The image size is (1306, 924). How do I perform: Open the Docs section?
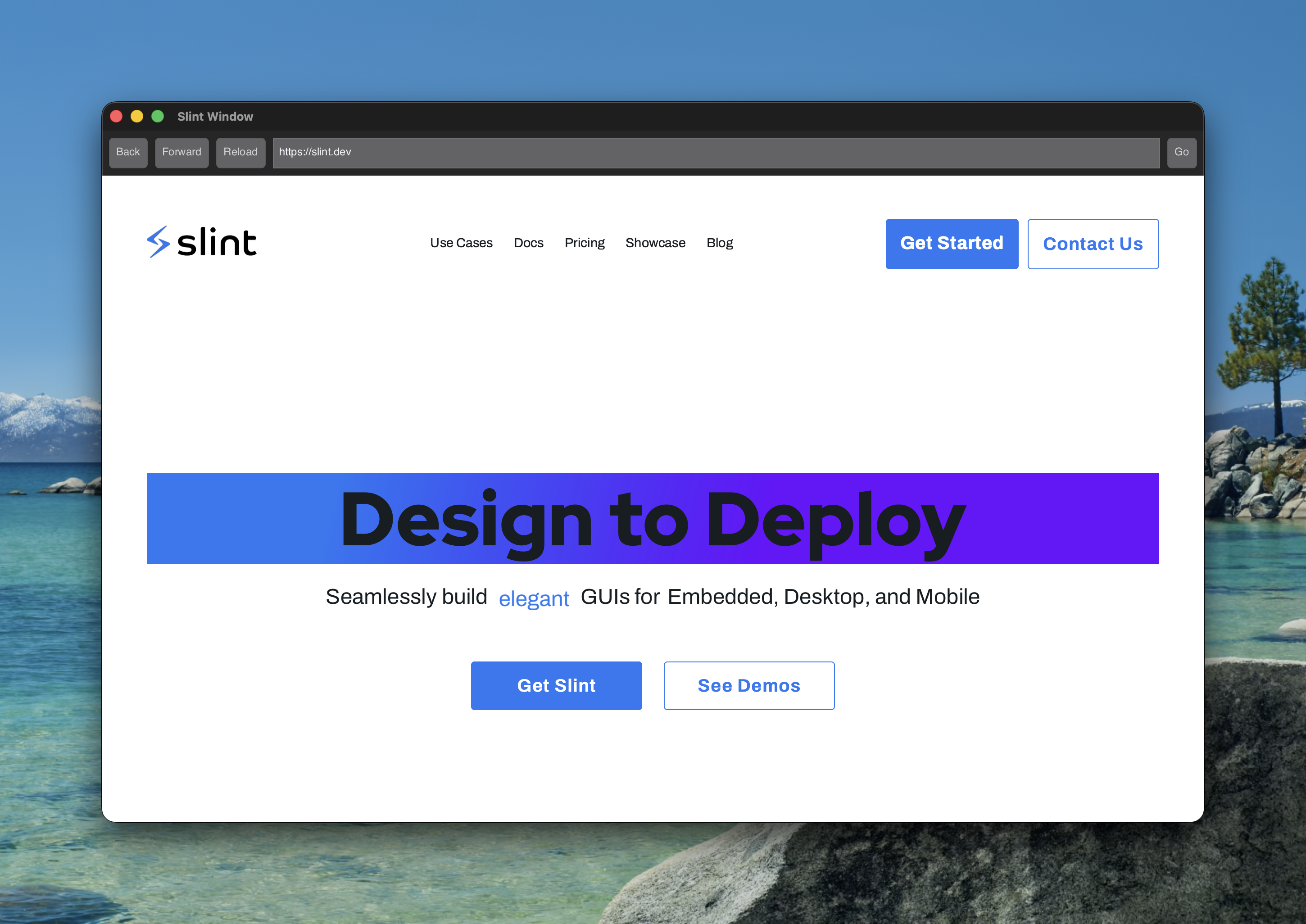(528, 243)
